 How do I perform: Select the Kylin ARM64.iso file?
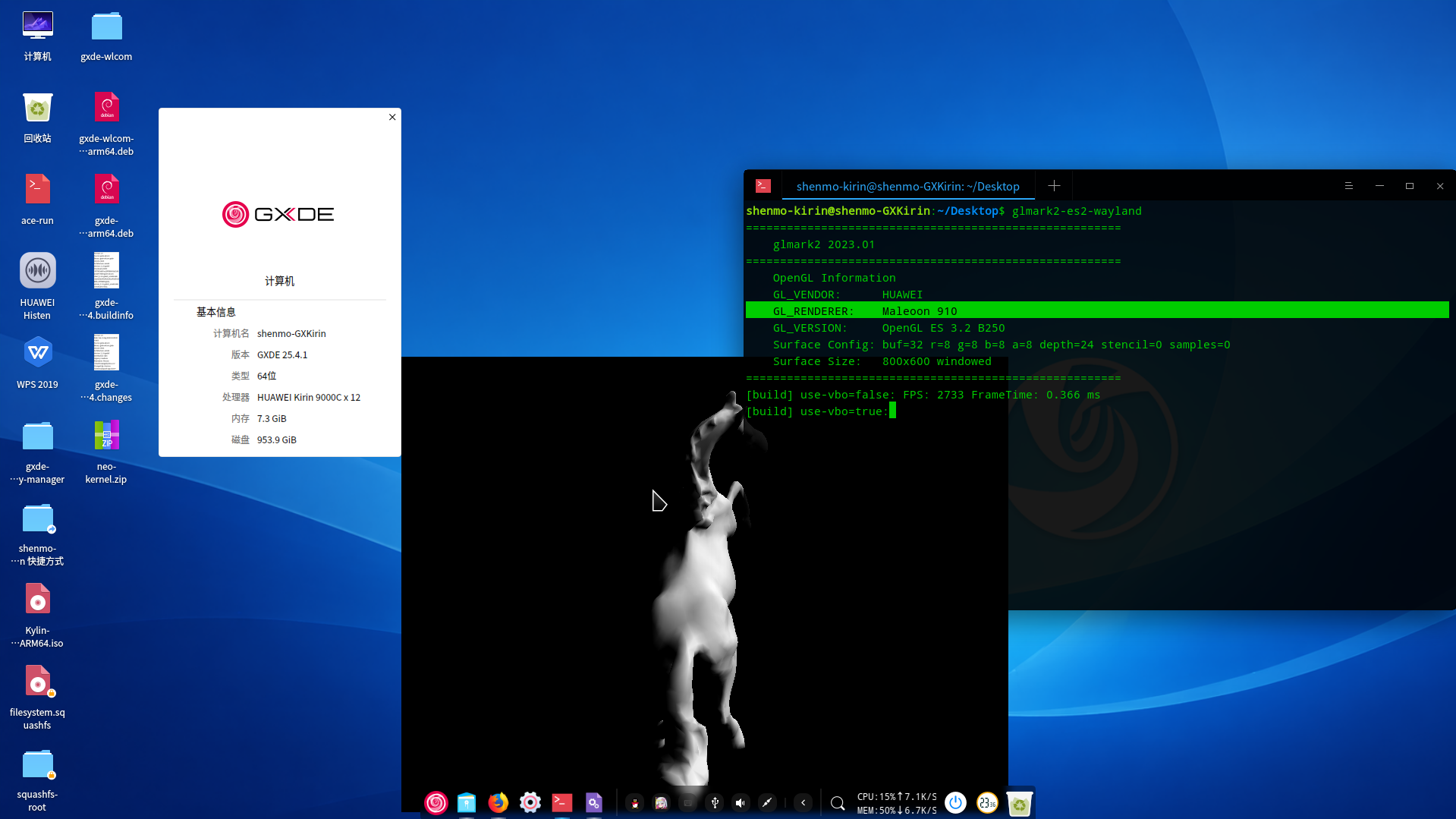(37, 616)
